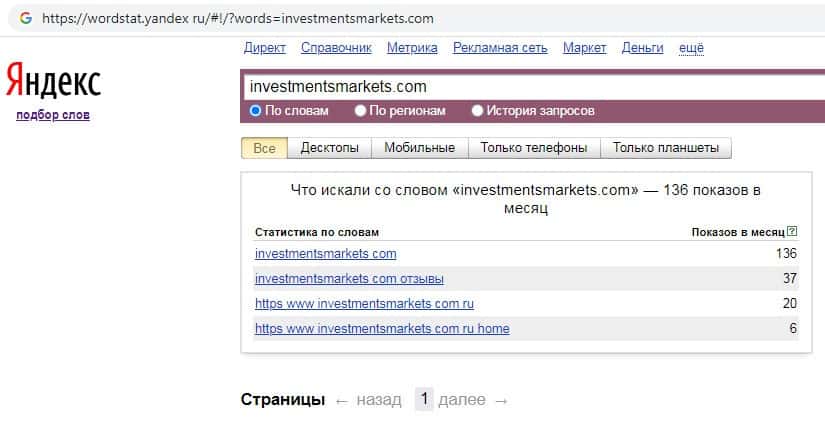Viewport: 825px width, 425px height.
Task: Click the далее next page link
Action: [462, 400]
